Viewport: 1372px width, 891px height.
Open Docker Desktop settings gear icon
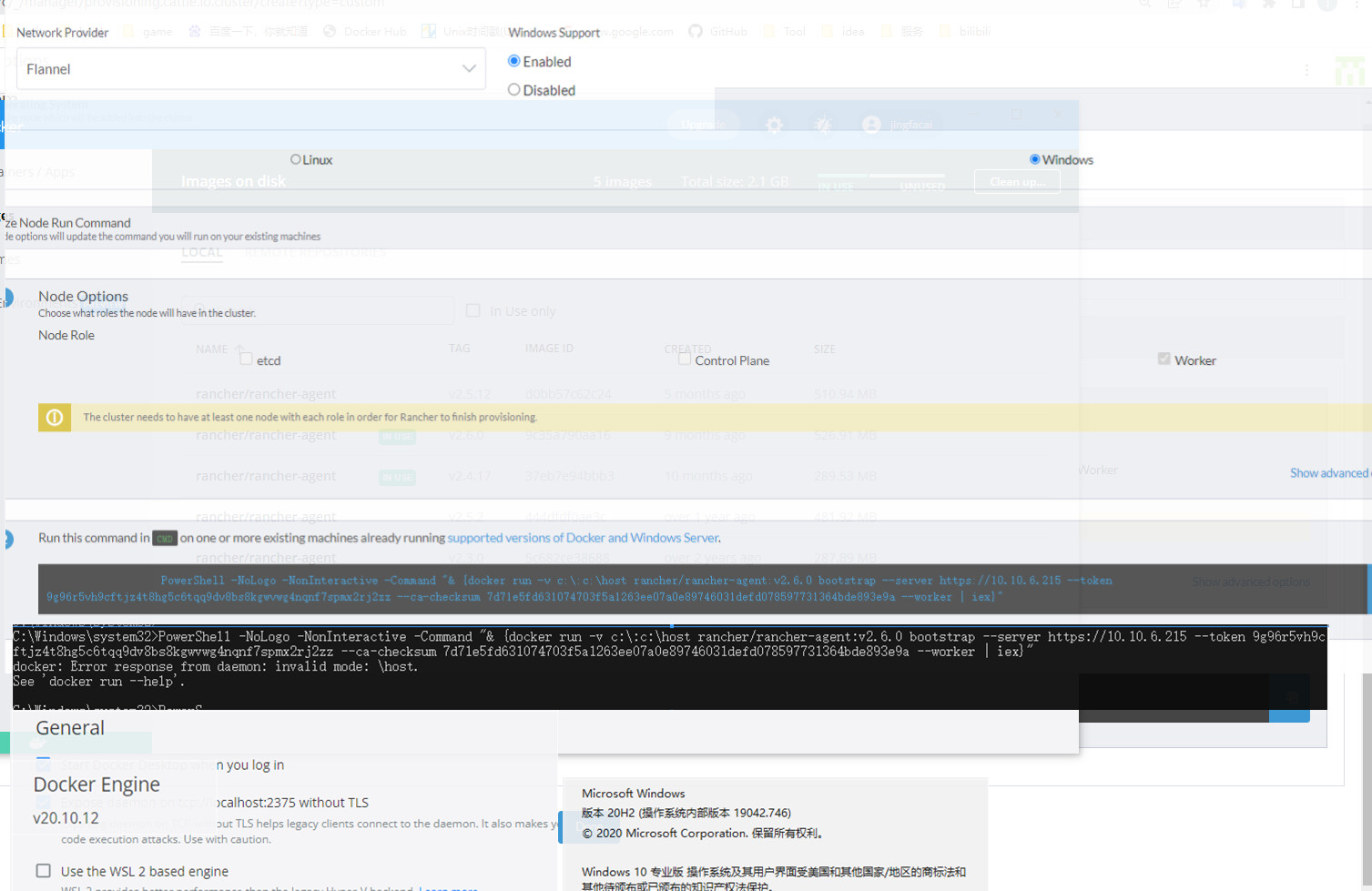(774, 125)
